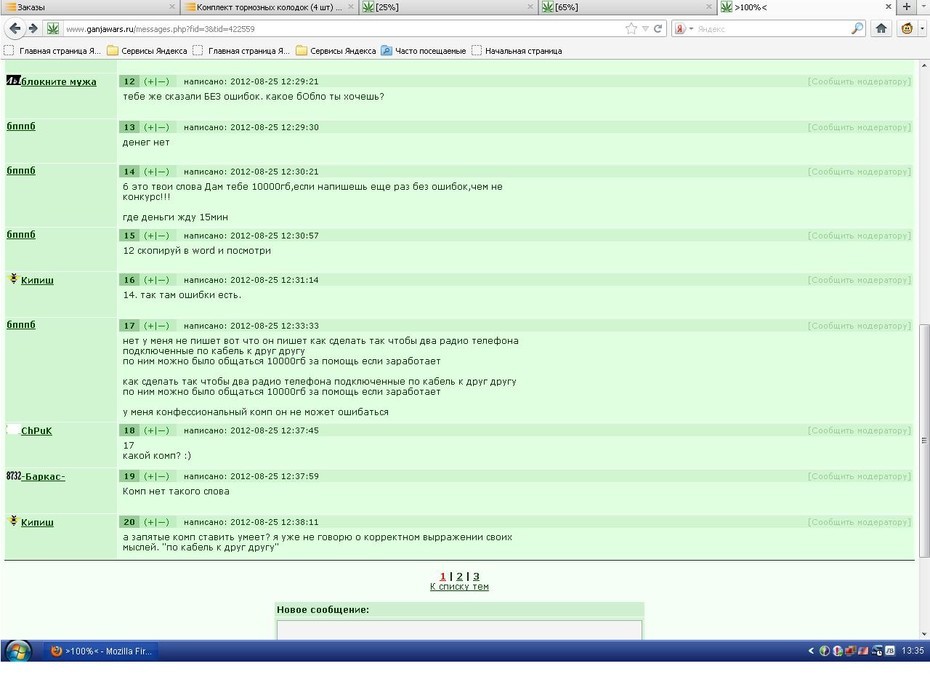The height and width of the screenshot is (698, 930).
Task: Click scroll down arrow of page scrollbar
Action: [924, 633]
